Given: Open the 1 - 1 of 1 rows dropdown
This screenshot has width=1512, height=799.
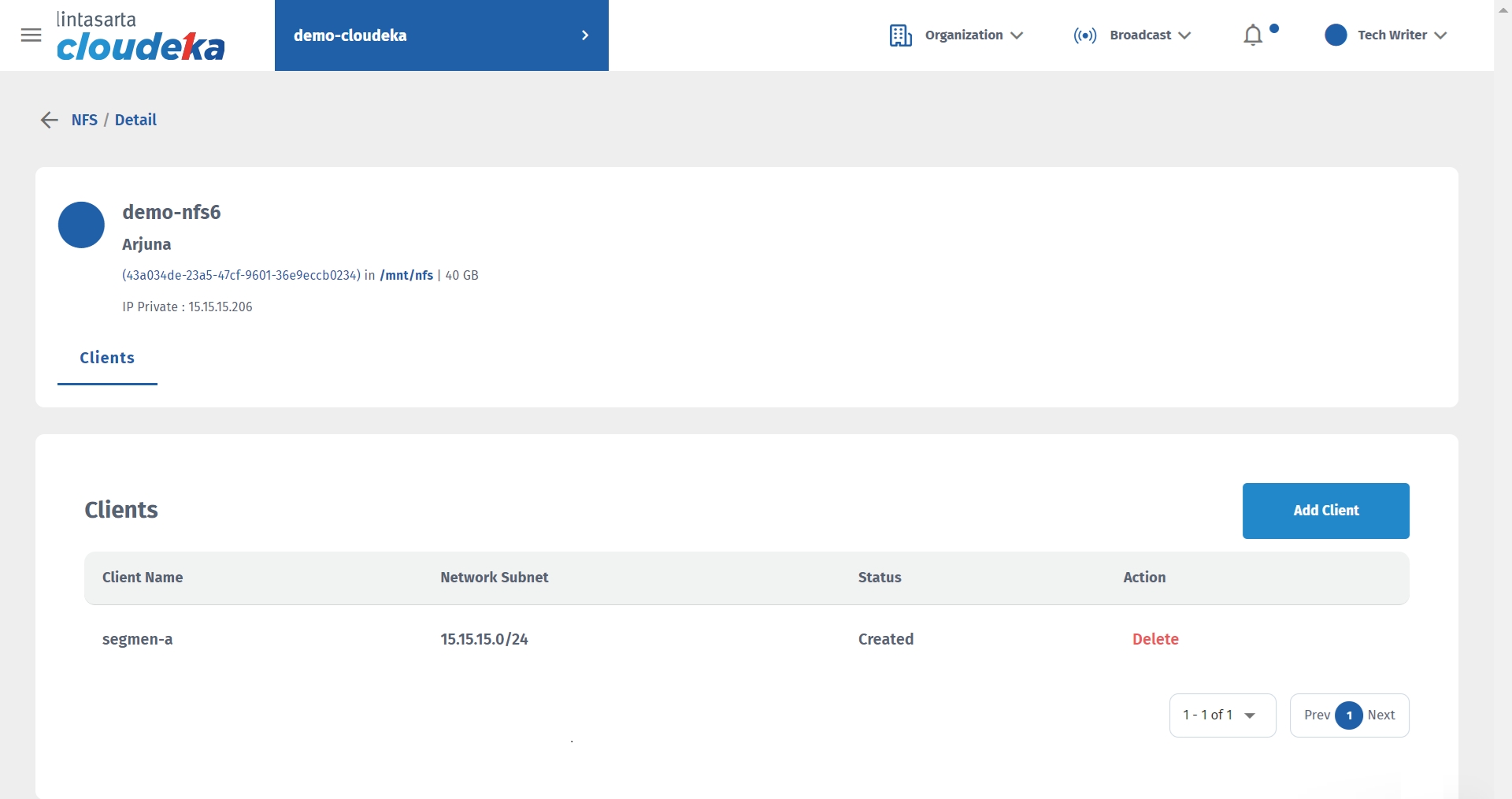Looking at the screenshot, I should tap(1222, 715).
